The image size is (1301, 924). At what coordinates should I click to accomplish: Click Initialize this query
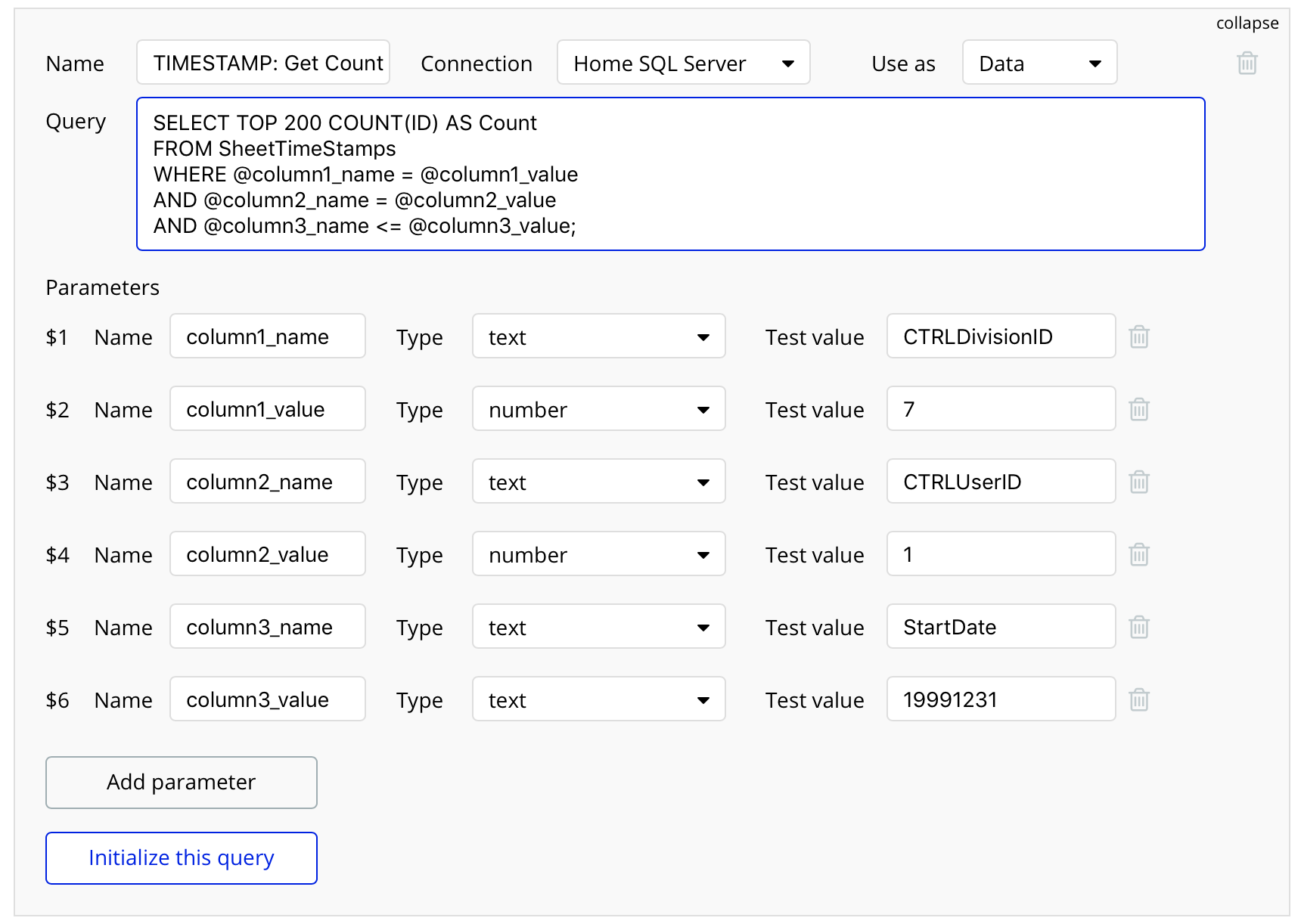pyautogui.click(x=181, y=857)
